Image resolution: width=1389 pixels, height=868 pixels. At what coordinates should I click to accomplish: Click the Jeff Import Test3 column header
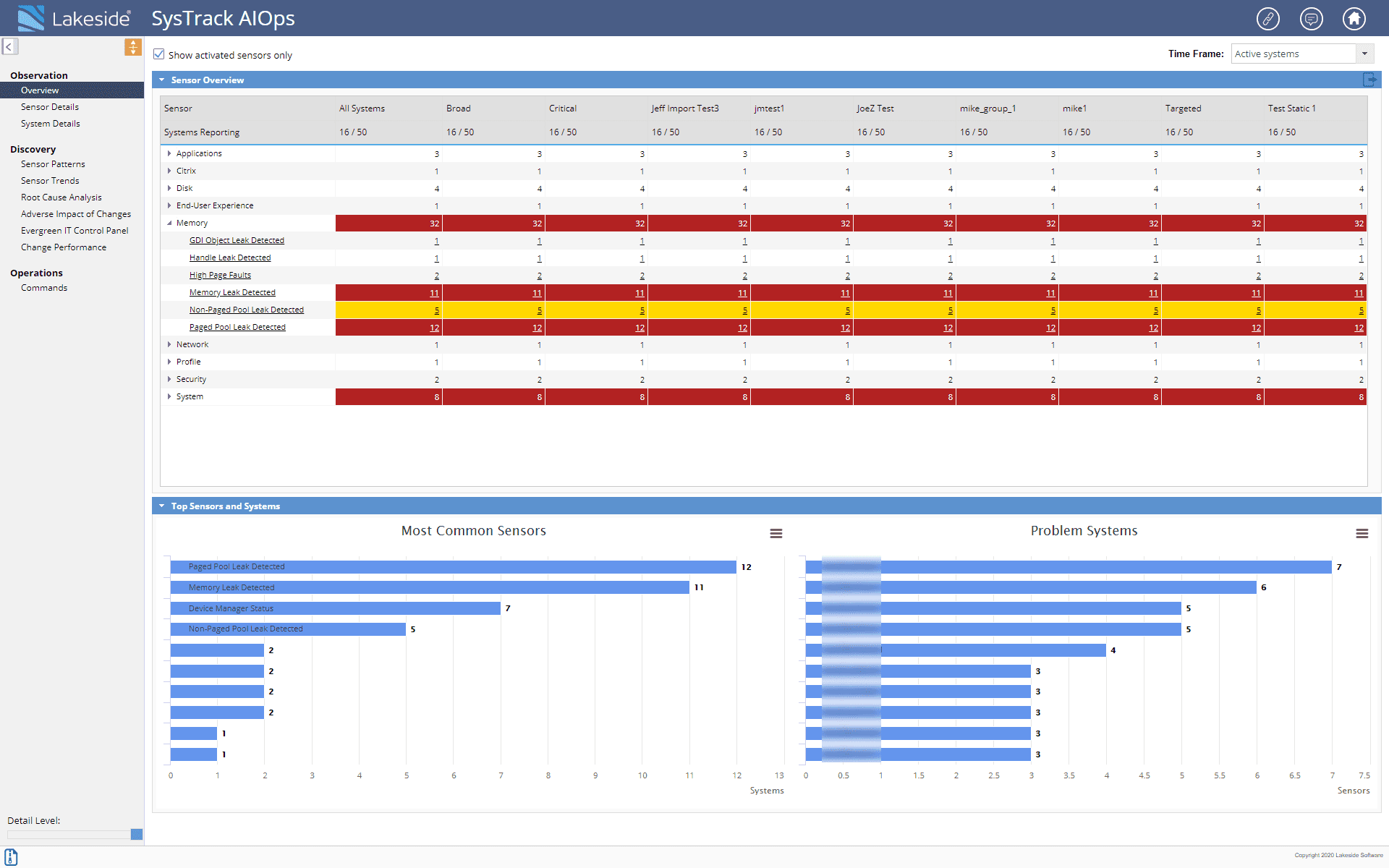(685, 109)
